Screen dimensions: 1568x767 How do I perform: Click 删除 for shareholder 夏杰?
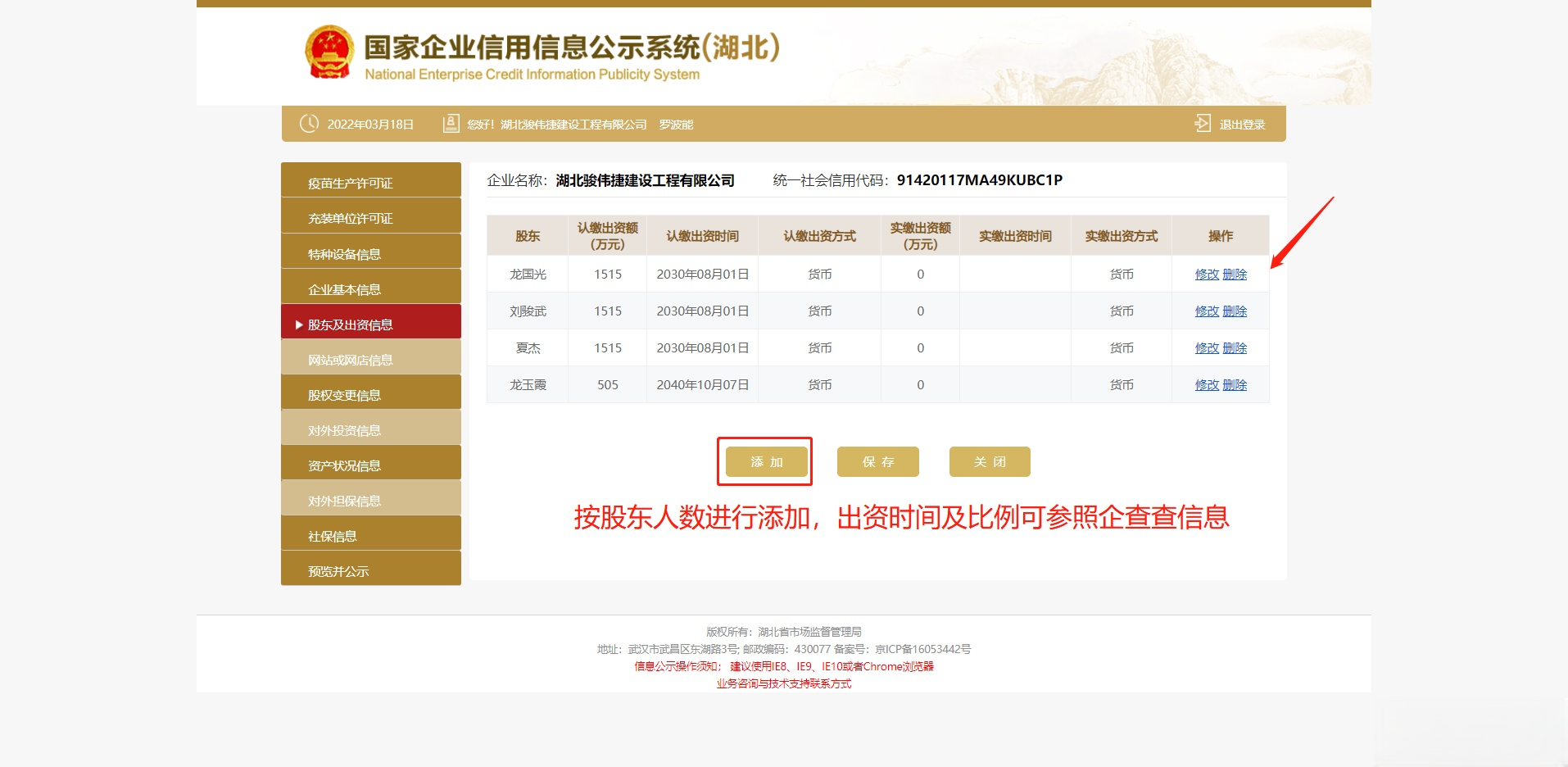[1235, 348]
